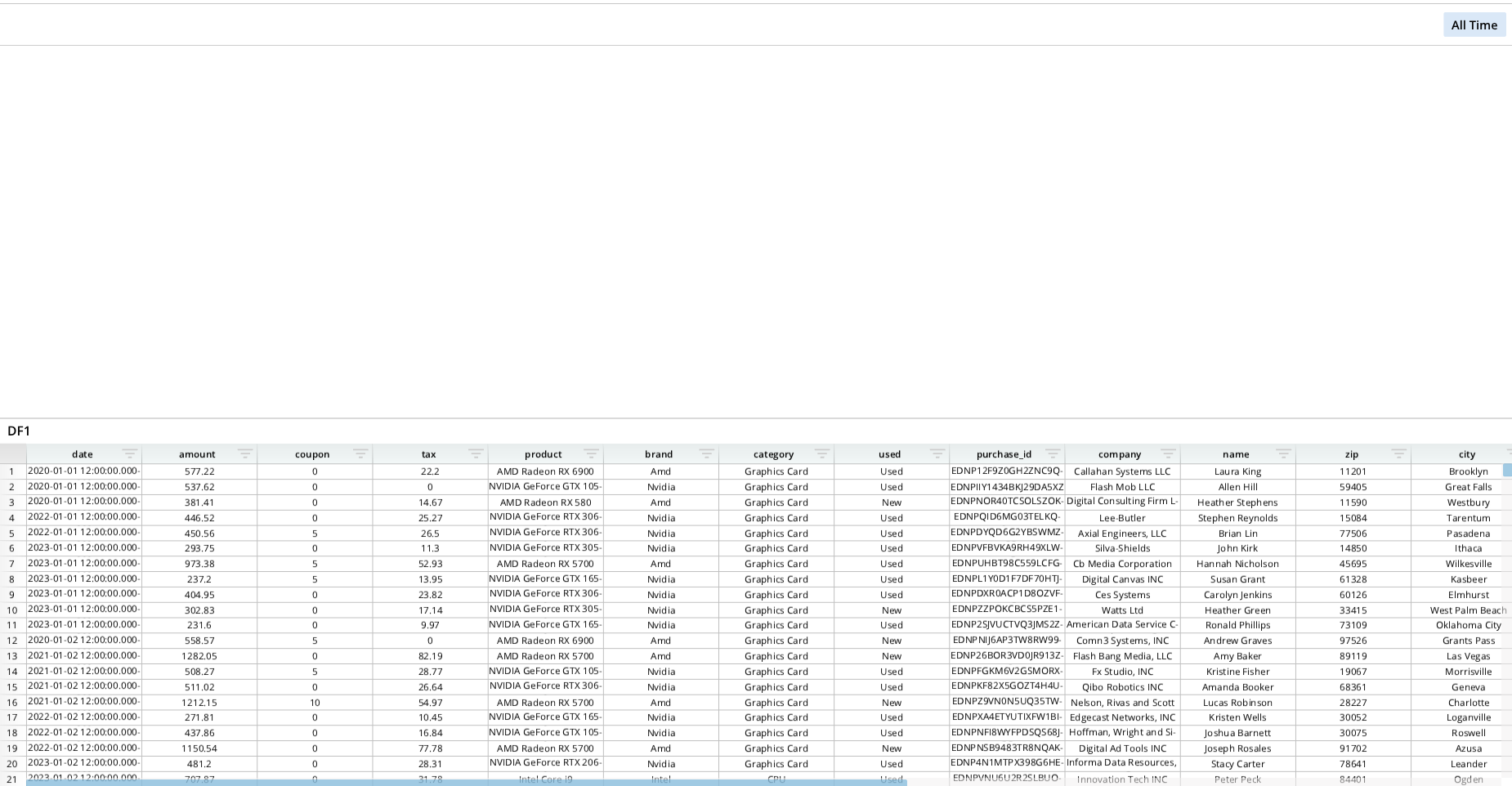Open filter icon for used column
The width and height of the screenshot is (1512, 786).
(x=937, y=453)
